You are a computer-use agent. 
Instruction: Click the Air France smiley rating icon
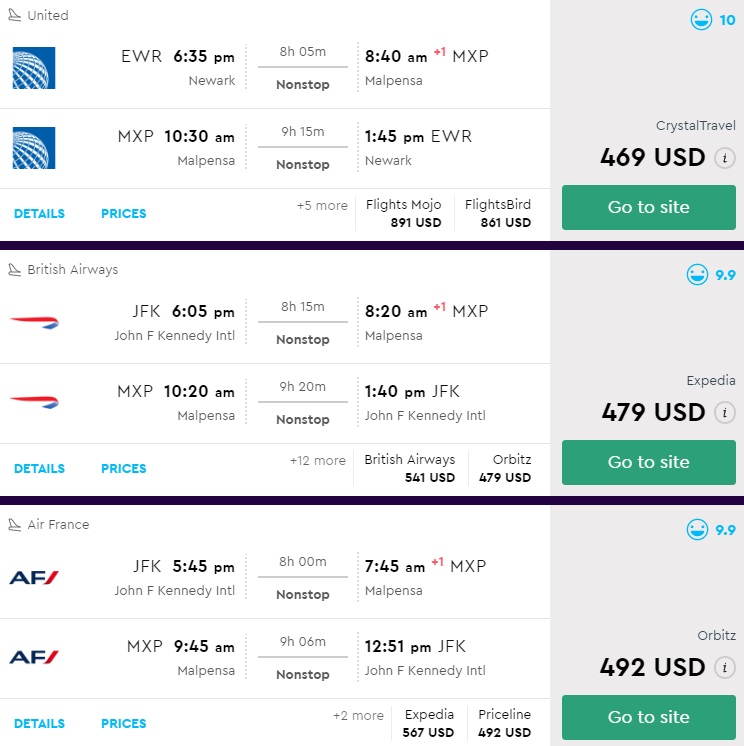(x=698, y=530)
